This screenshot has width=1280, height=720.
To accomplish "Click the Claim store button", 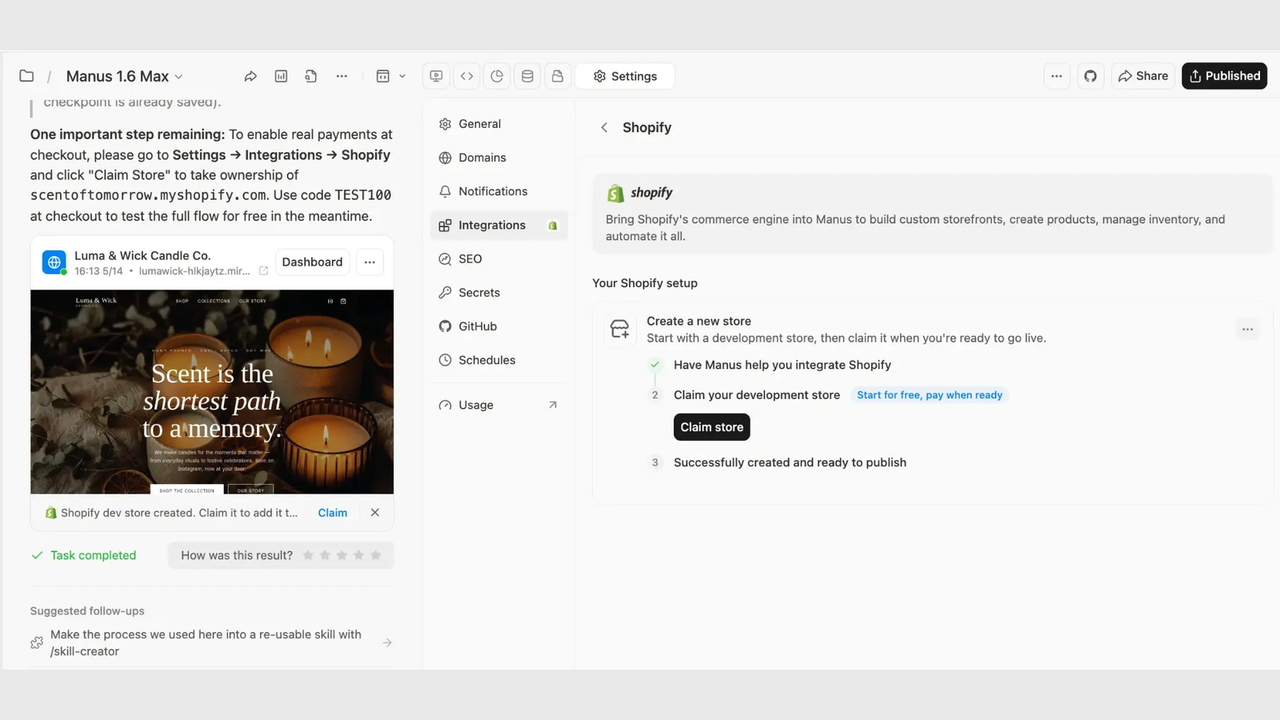I will tap(712, 427).
